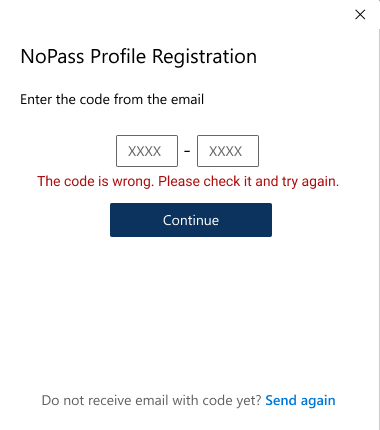Click 'Do not receive email with code yet?' text
This screenshot has width=380, height=430.
[151, 400]
